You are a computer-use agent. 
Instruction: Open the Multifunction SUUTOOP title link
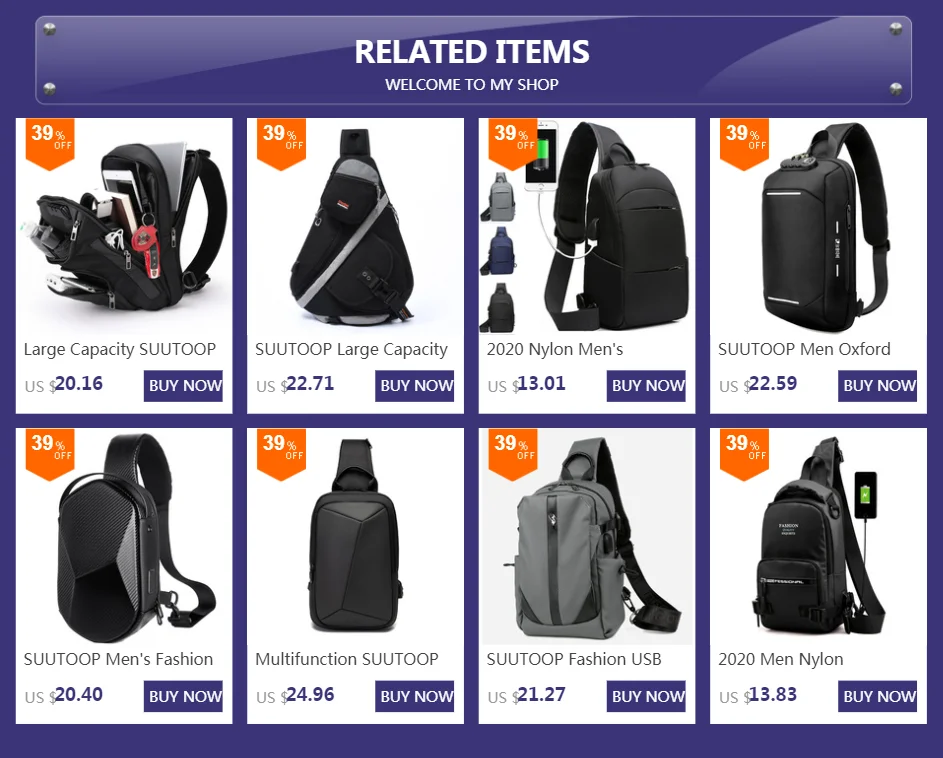[347, 659]
